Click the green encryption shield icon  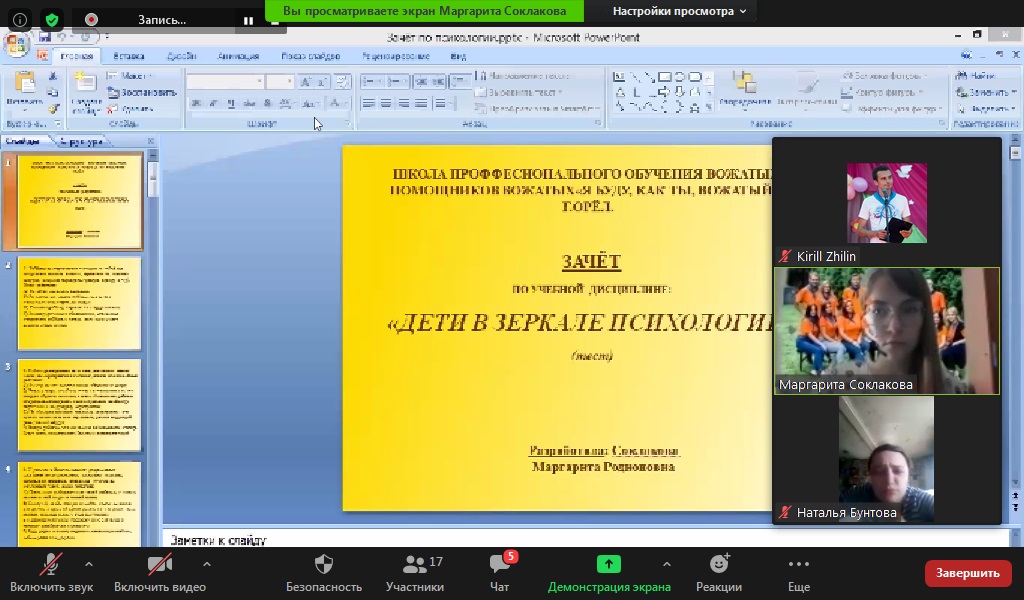[x=52, y=19]
